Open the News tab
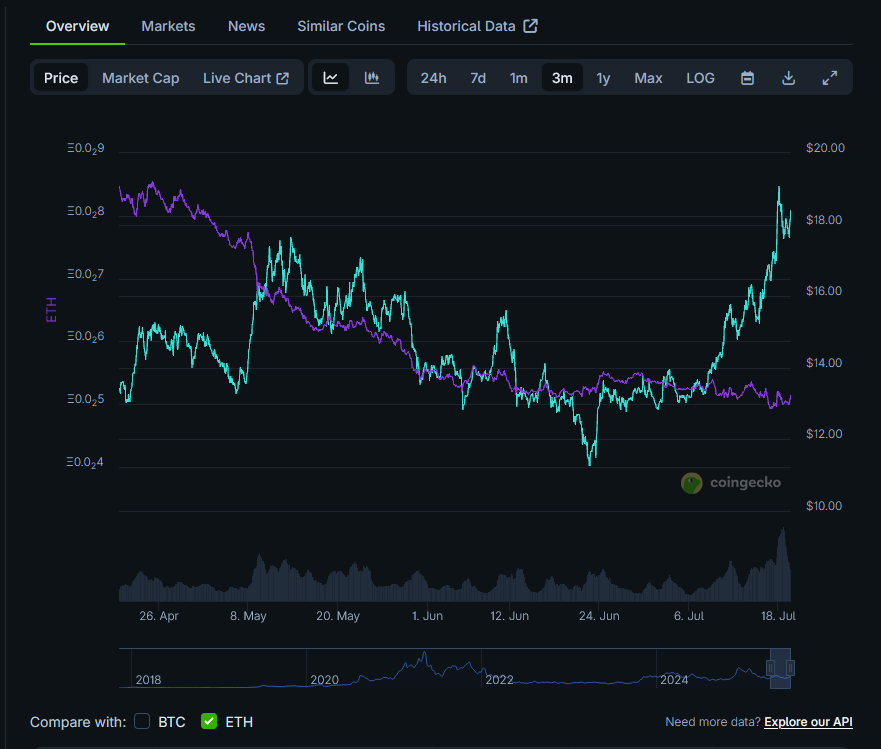 tap(246, 26)
